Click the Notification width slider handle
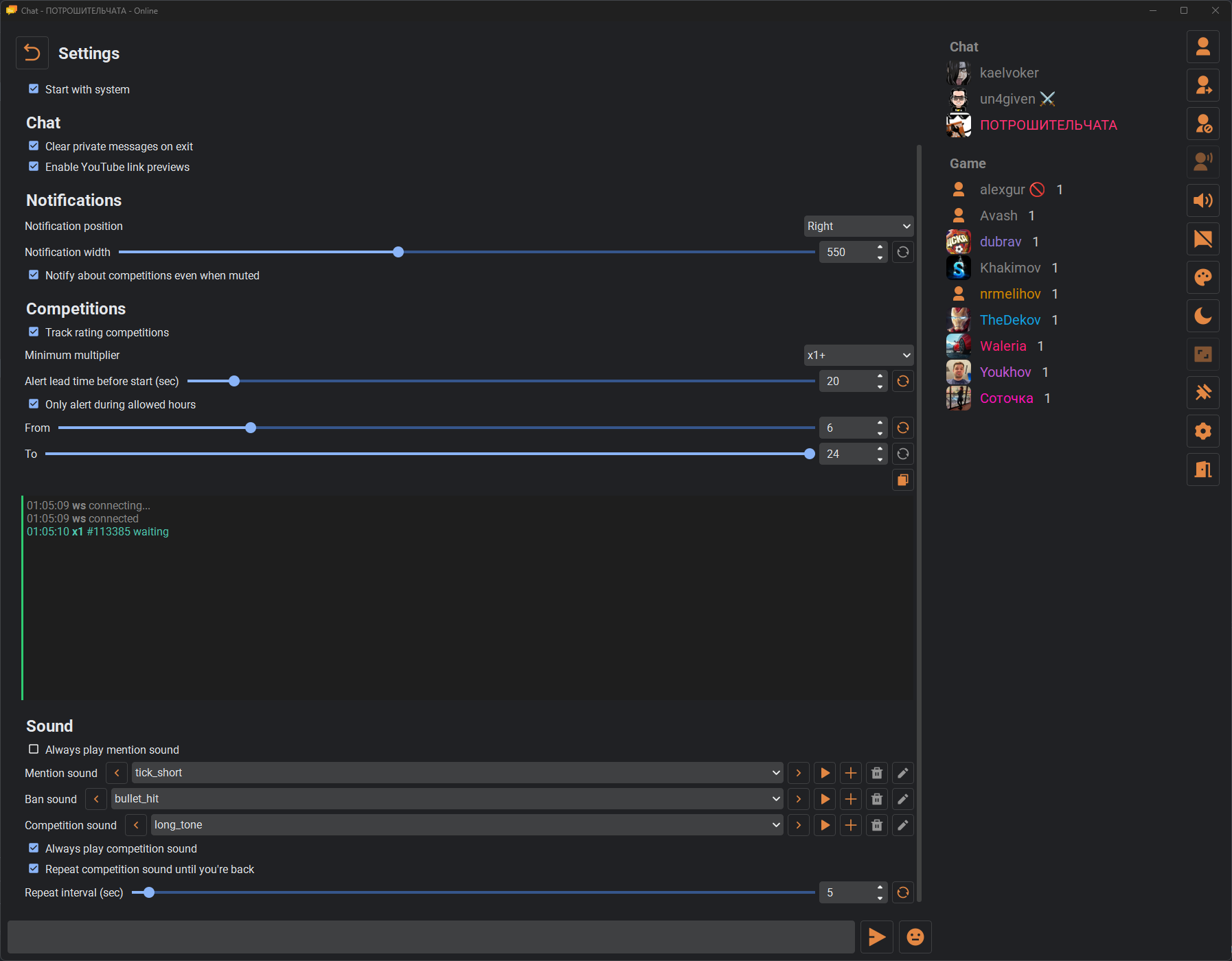This screenshot has width=1232, height=961. (398, 252)
